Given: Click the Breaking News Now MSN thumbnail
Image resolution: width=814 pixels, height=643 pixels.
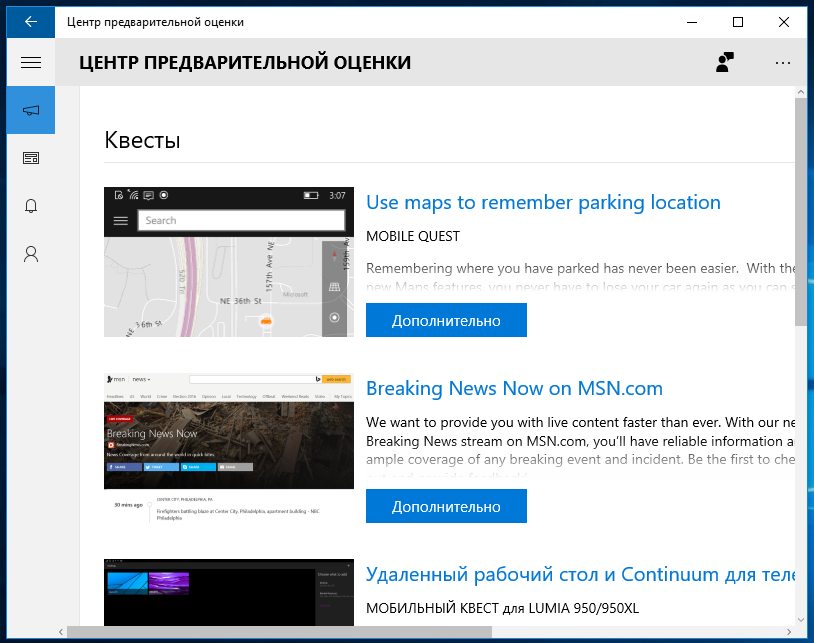Looking at the screenshot, I should pyautogui.click(x=229, y=448).
